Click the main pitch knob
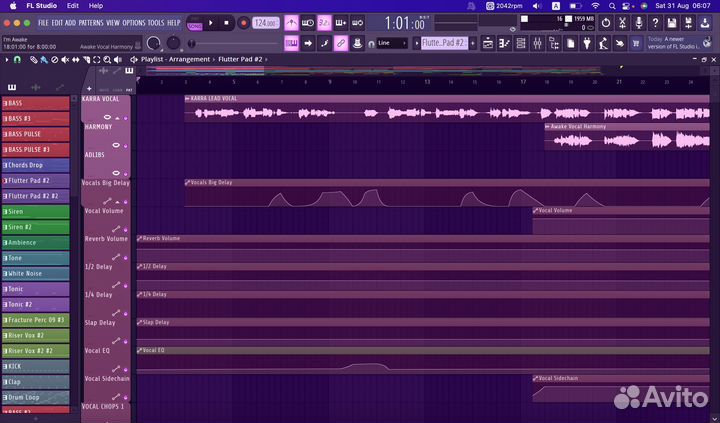The height and width of the screenshot is (423, 720). click(x=173, y=43)
